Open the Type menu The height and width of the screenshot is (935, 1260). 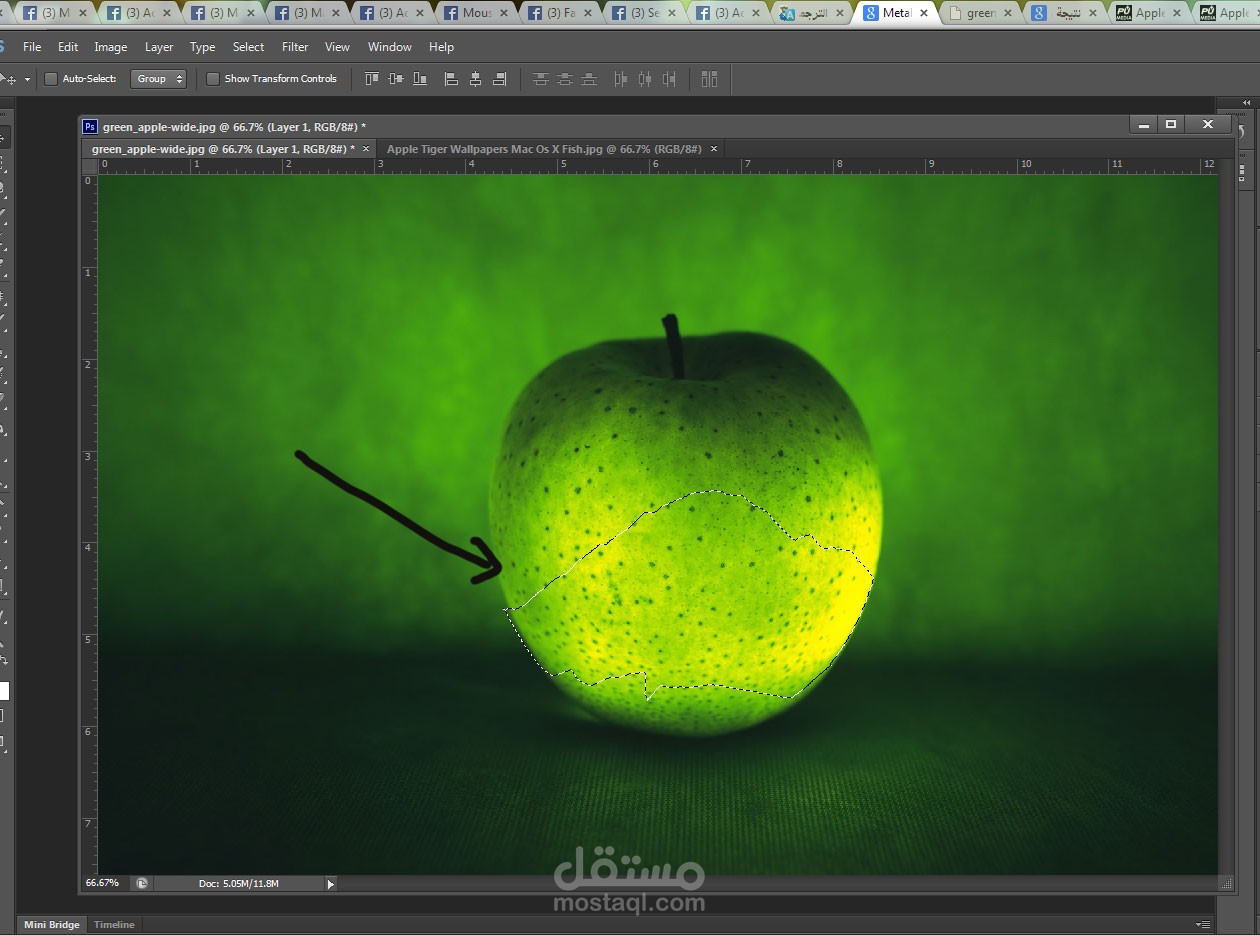203,47
